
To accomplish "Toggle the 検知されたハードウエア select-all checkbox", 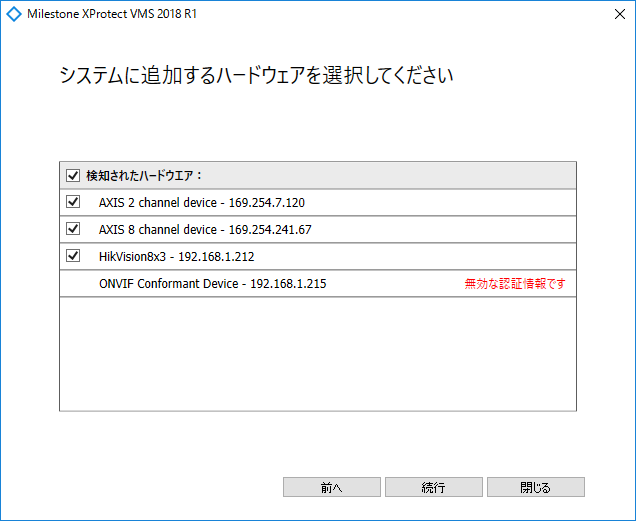I will click(73, 176).
